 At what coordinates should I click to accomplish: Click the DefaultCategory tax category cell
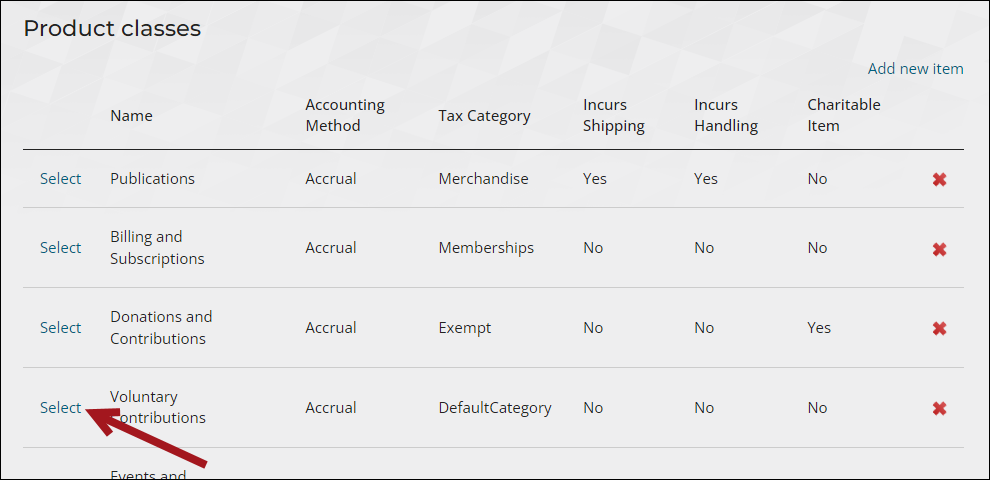coord(495,408)
